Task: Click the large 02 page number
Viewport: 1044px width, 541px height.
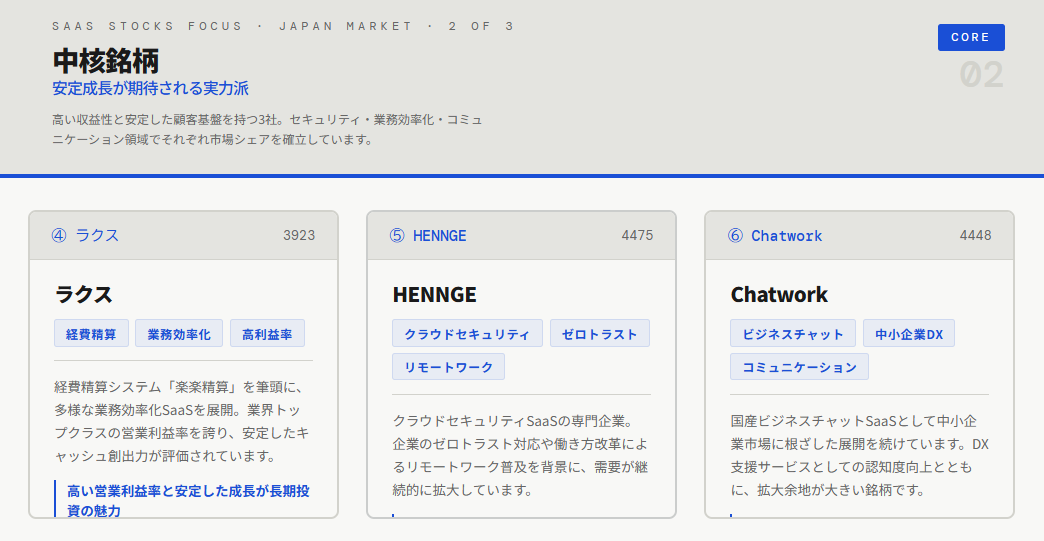Action: [x=981, y=75]
